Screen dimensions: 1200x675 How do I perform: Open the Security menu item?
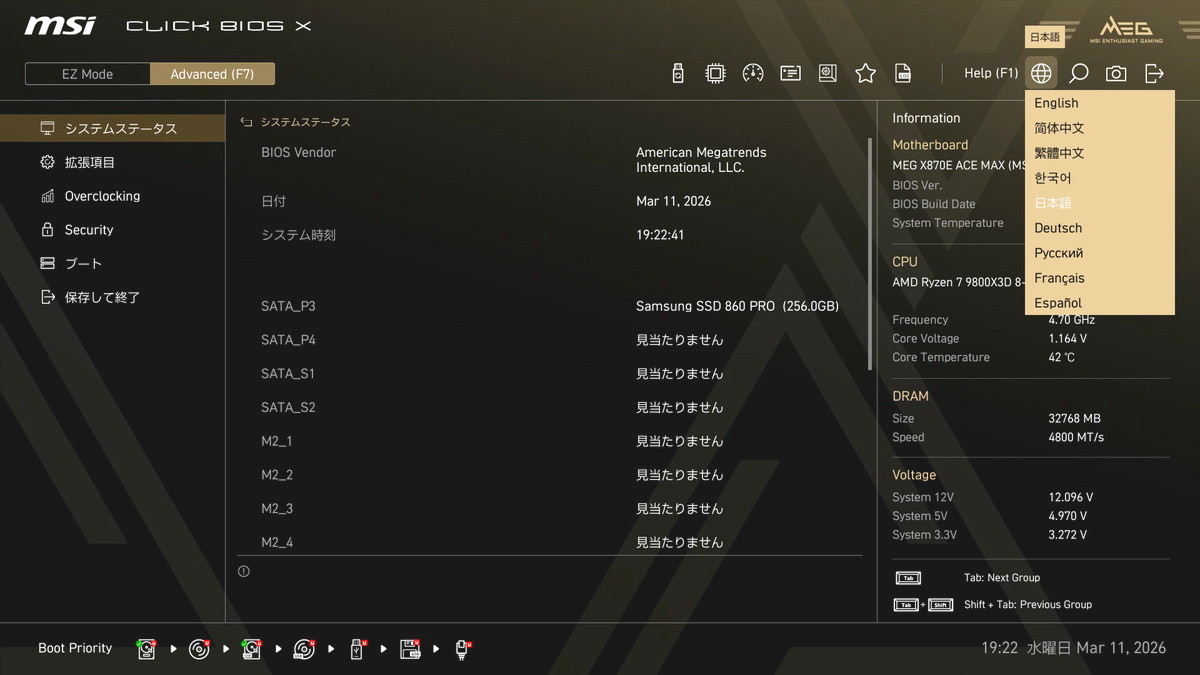pyautogui.click(x=89, y=230)
